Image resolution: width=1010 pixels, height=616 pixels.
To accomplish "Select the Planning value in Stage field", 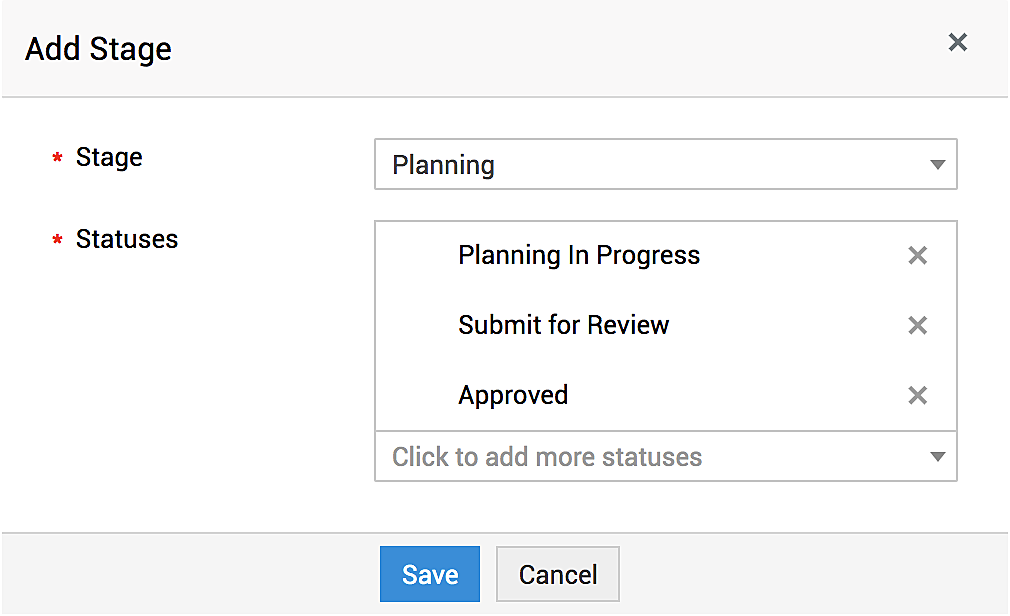I will point(444,165).
